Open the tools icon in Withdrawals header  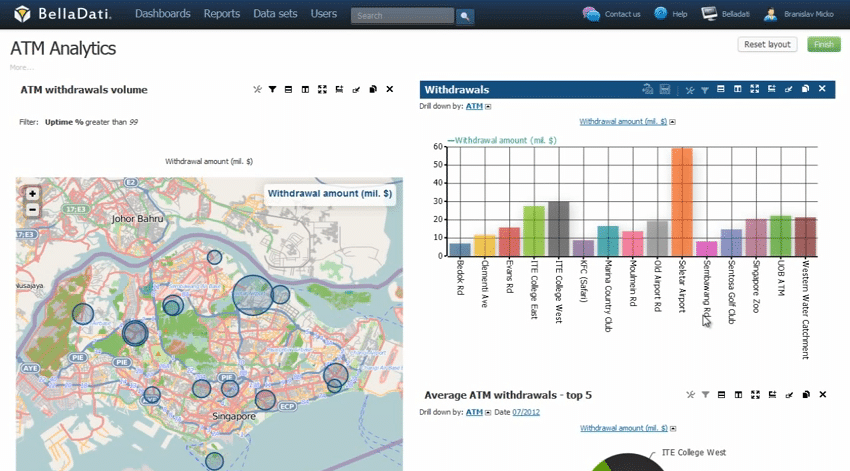689,90
